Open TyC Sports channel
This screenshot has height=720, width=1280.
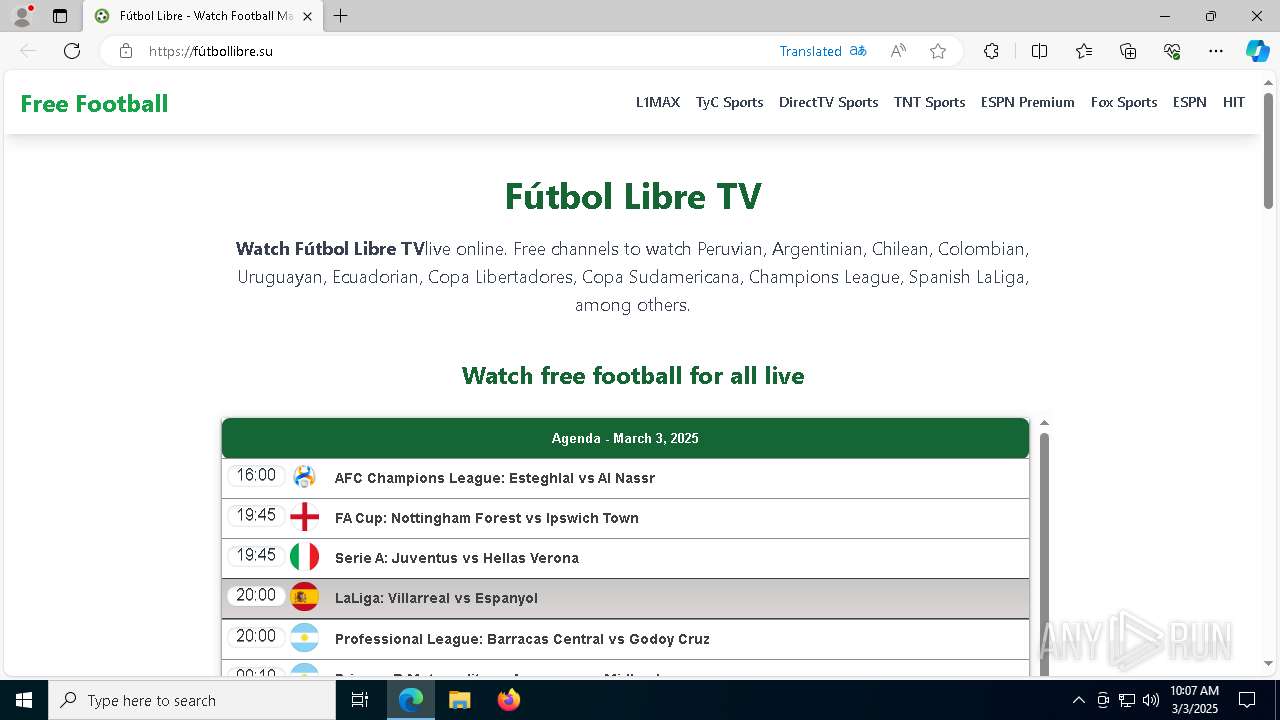coord(729,102)
